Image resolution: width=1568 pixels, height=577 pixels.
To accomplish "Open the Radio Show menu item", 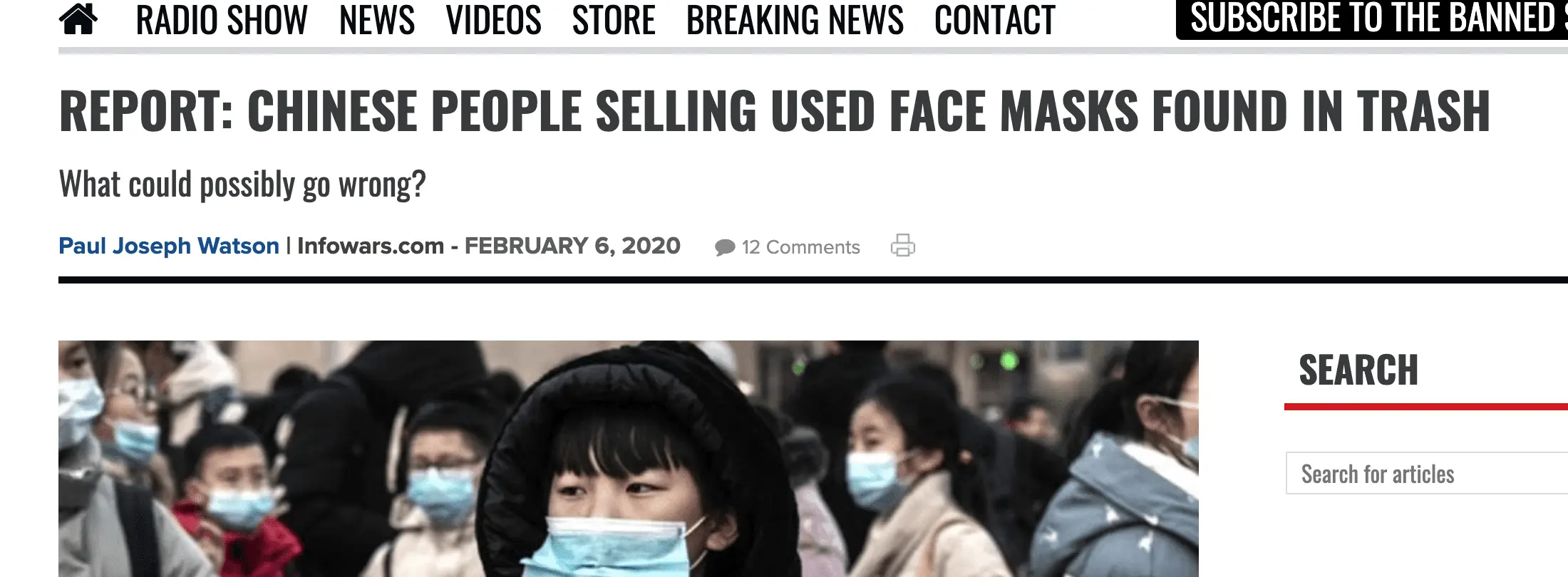I will [222, 19].
